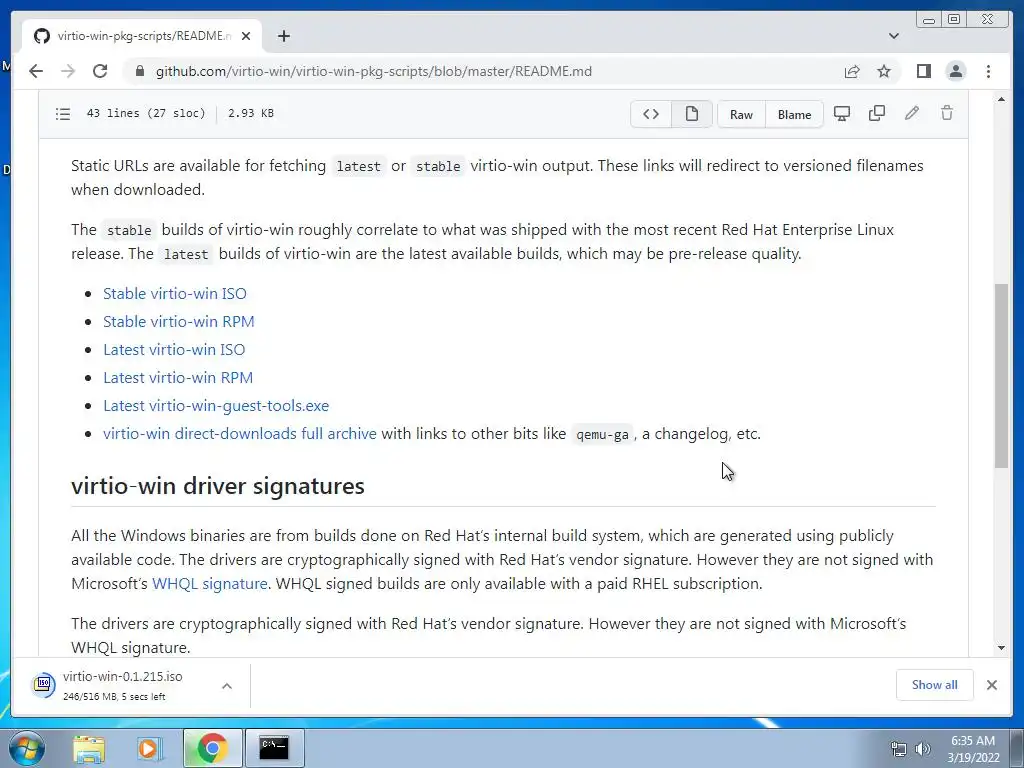This screenshot has height=768, width=1024.
Task: Display the source blob view
Action: [651, 114]
